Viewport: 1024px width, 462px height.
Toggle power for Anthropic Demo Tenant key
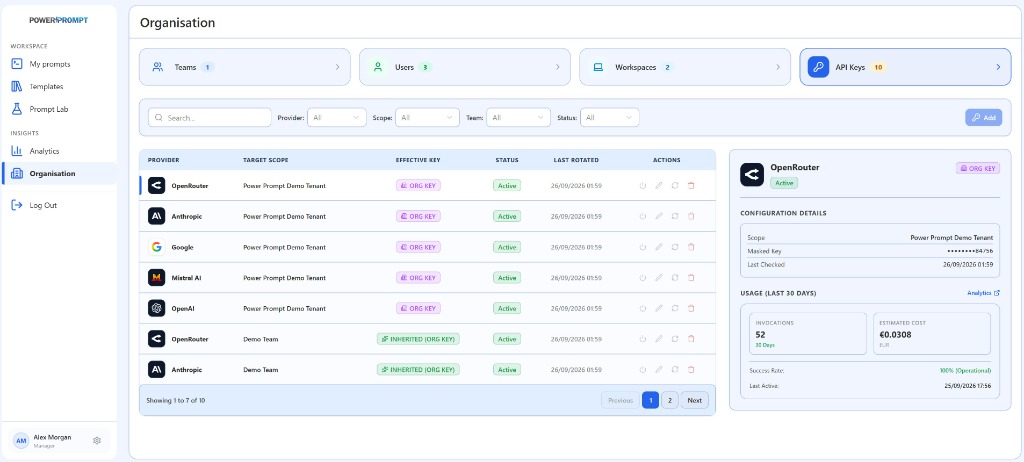tap(643, 216)
